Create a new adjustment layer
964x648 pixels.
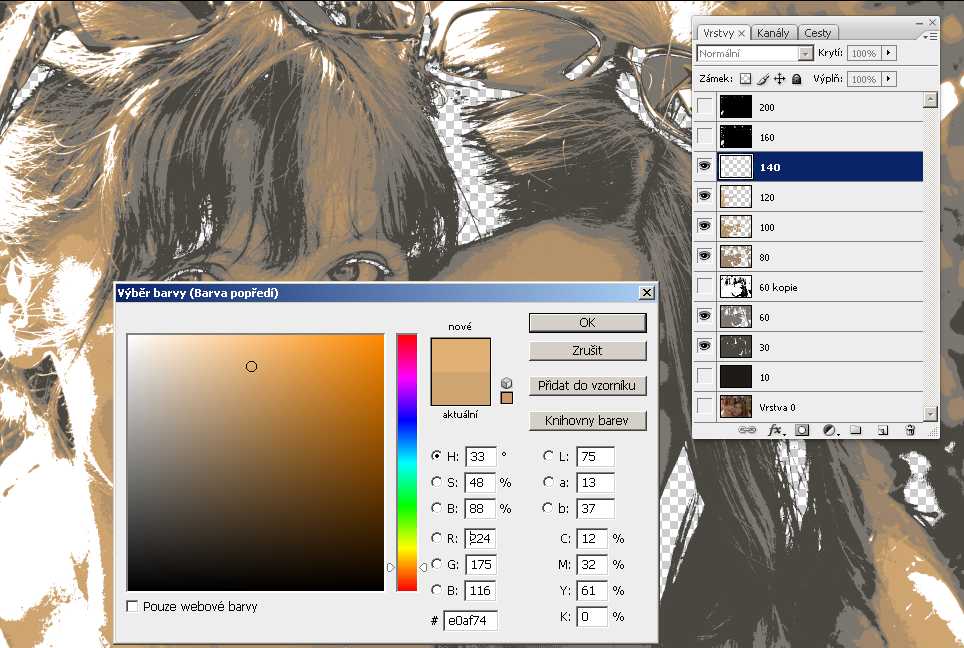click(829, 430)
